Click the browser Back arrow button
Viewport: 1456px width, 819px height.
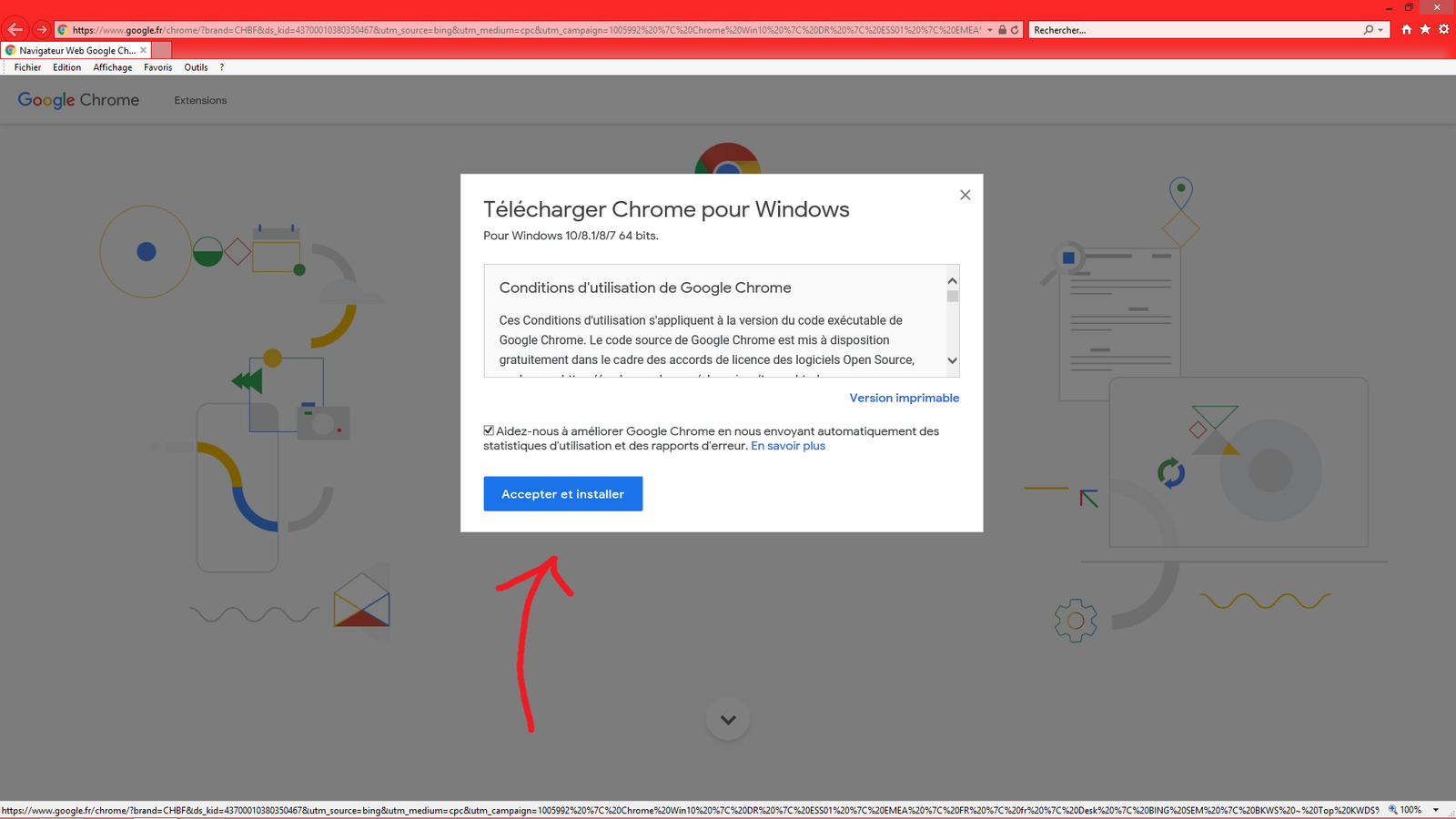point(15,29)
